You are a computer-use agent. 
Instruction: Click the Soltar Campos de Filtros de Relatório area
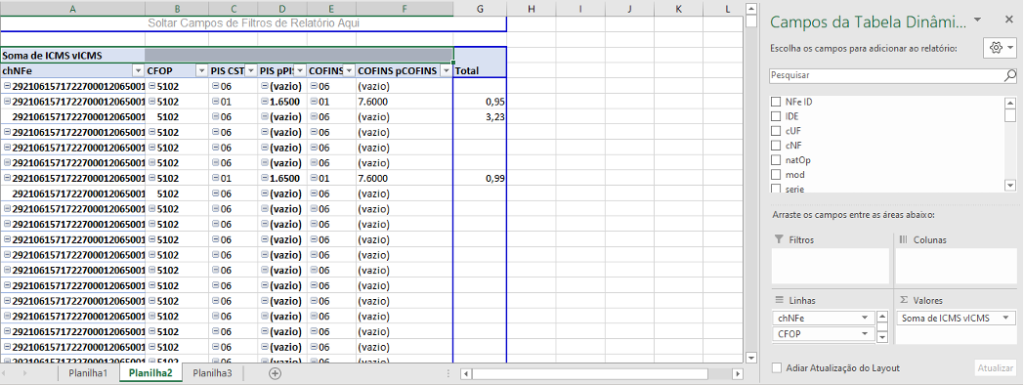pyautogui.click(x=253, y=23)
